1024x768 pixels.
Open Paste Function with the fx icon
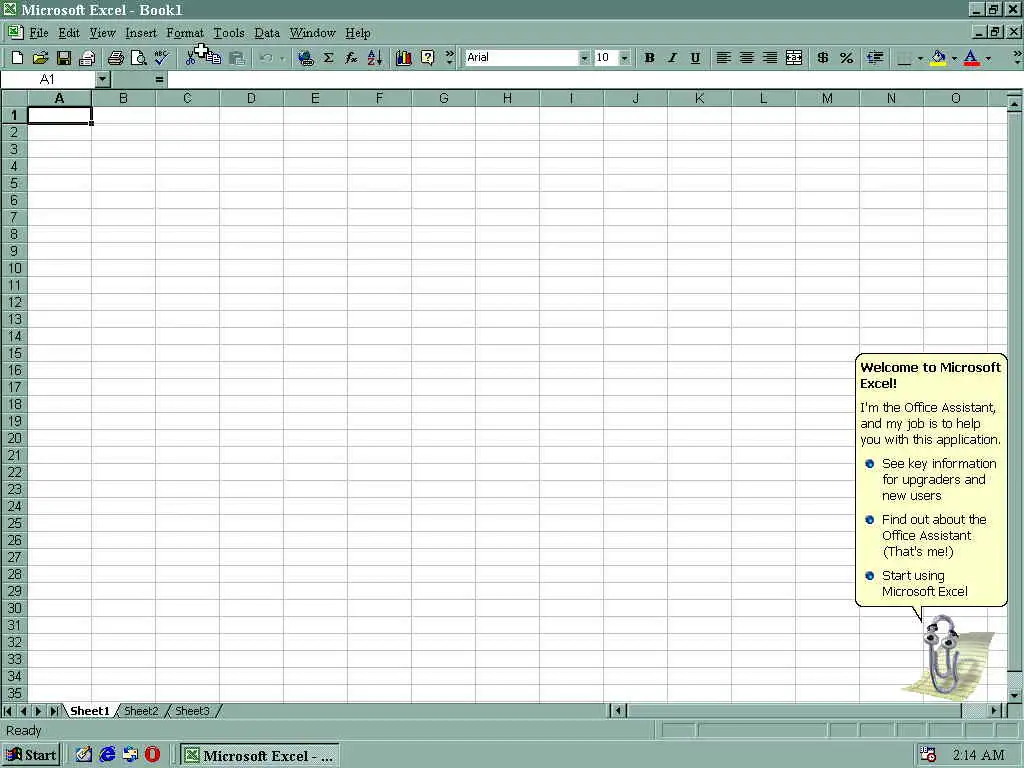point(351,58)
